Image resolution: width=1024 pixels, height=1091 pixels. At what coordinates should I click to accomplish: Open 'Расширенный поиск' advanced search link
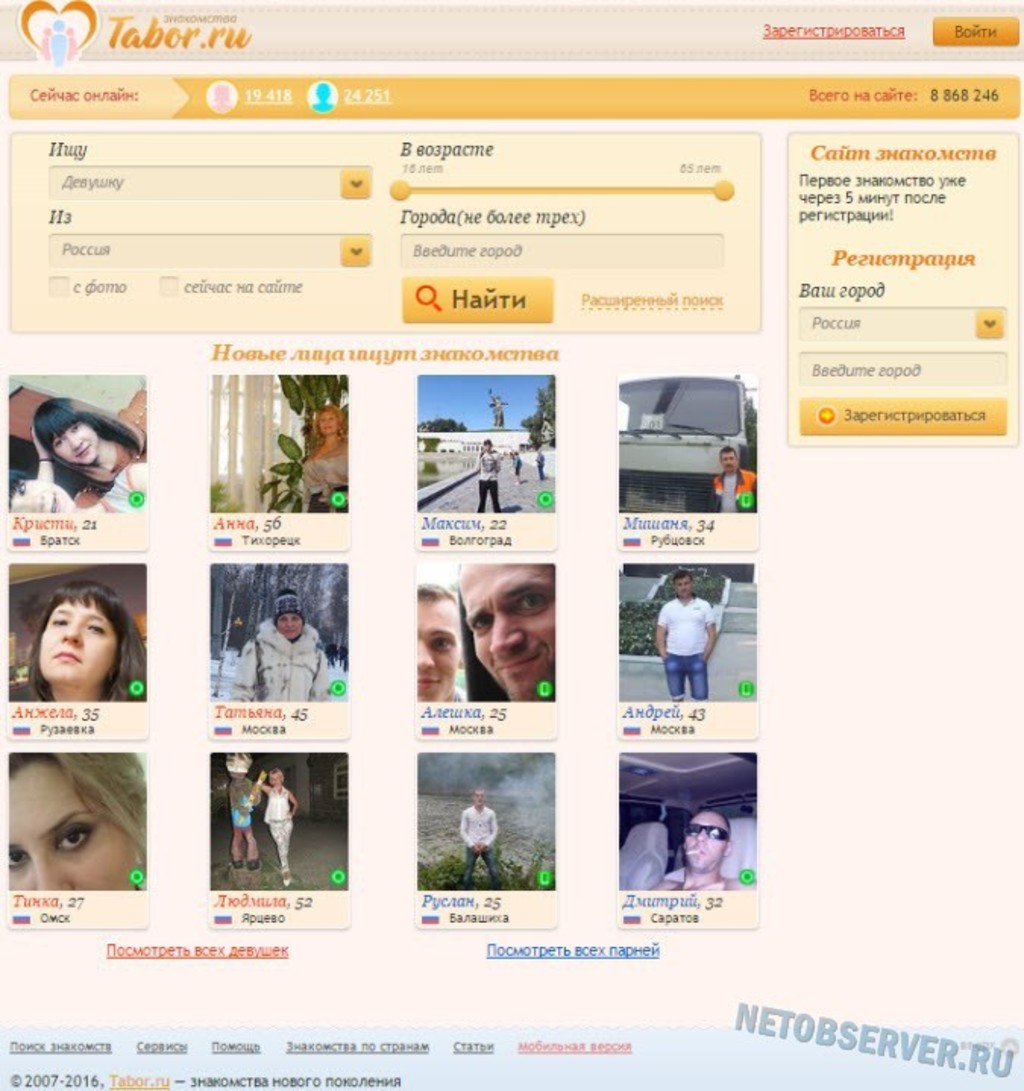pos(652,301)
